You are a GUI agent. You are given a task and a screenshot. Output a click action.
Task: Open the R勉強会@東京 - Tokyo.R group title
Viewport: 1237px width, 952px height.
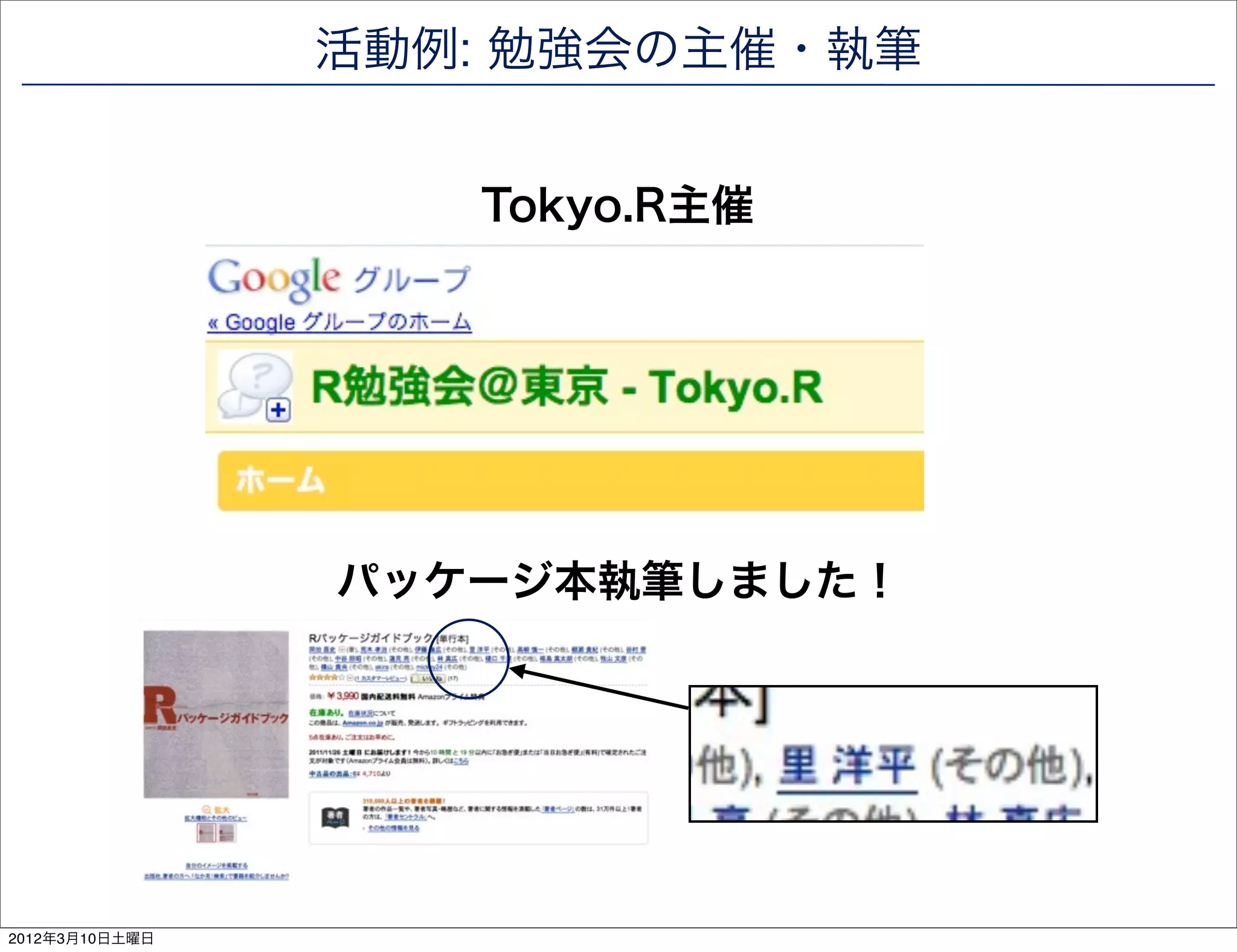coord(567,387)
